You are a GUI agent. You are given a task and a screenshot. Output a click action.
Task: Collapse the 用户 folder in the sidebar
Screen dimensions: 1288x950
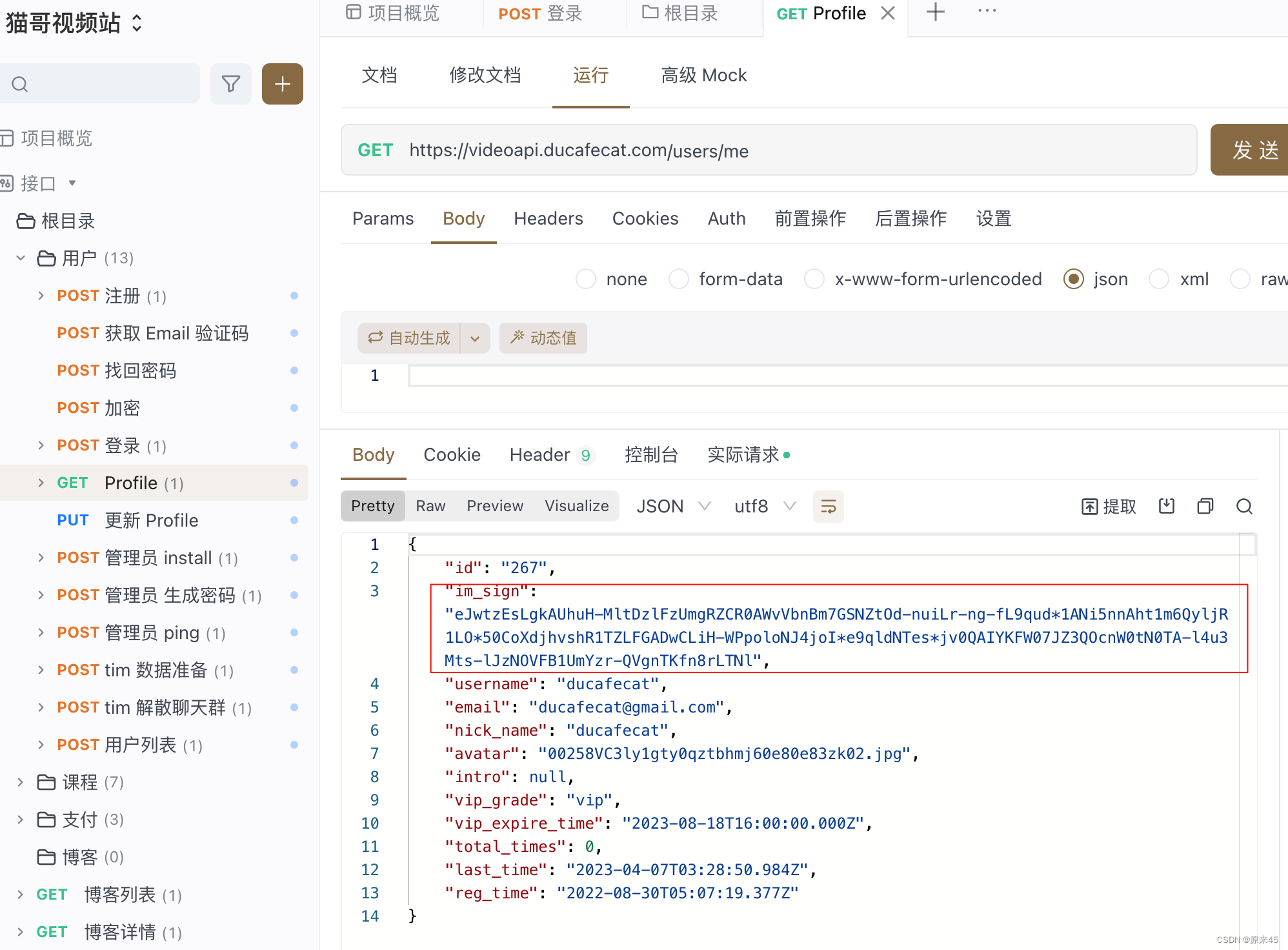click(x=21, y=258)
